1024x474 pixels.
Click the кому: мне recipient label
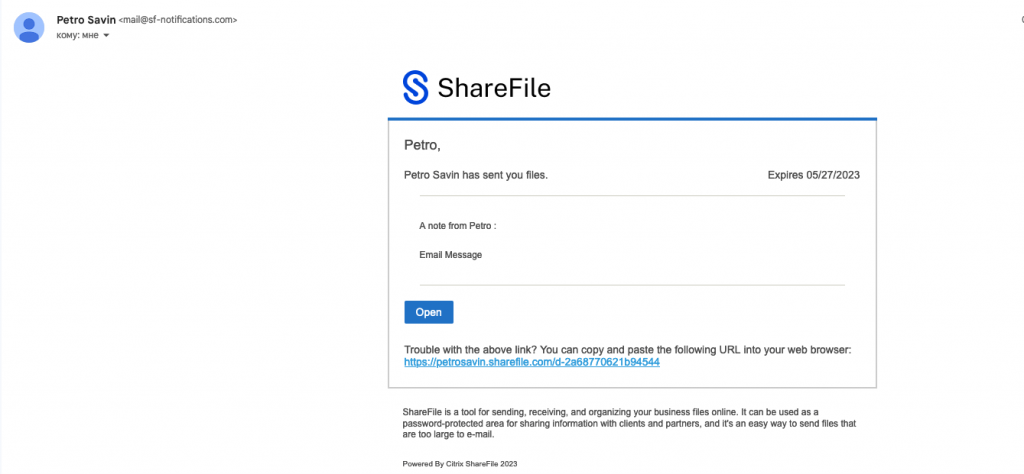tap(78, 35)
